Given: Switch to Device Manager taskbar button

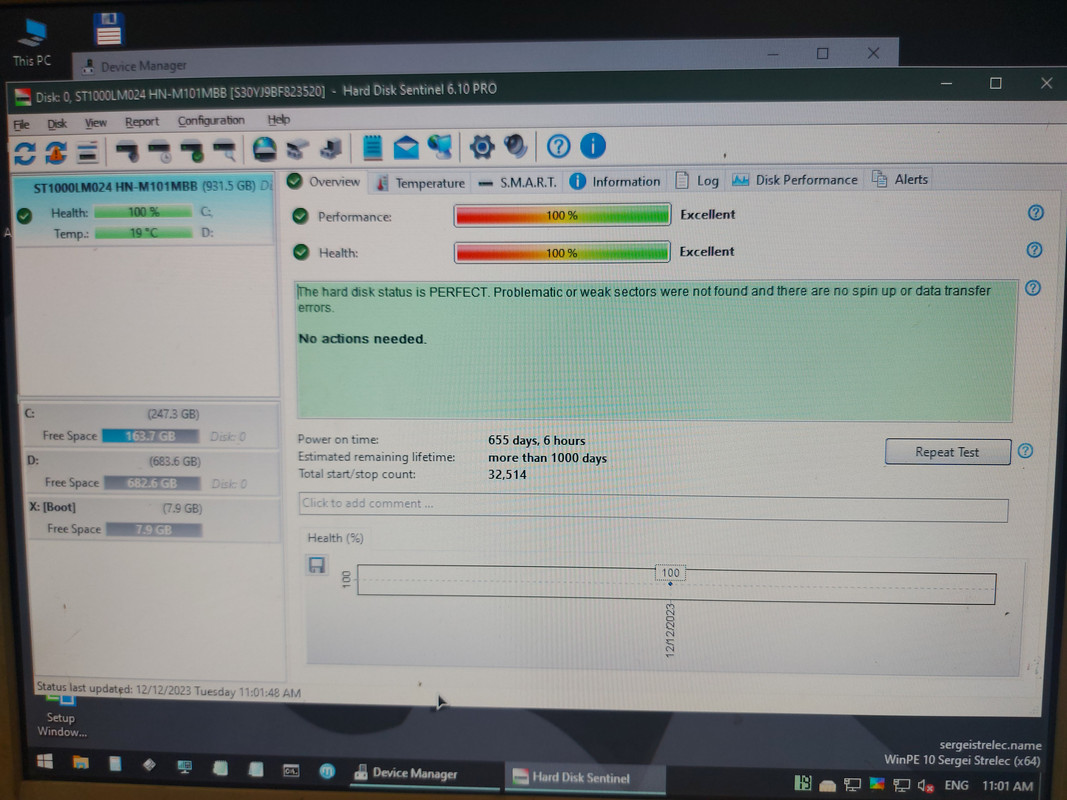Looking at the screenshot, I should 425,773.
